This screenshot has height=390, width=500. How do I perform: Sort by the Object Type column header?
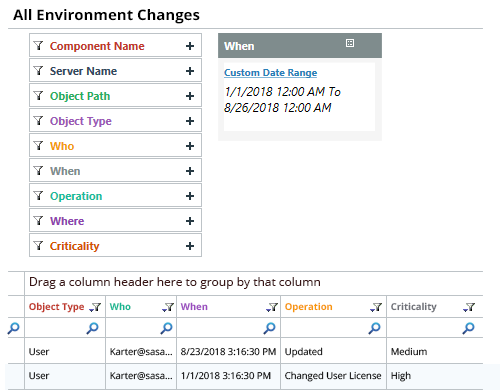56,307
